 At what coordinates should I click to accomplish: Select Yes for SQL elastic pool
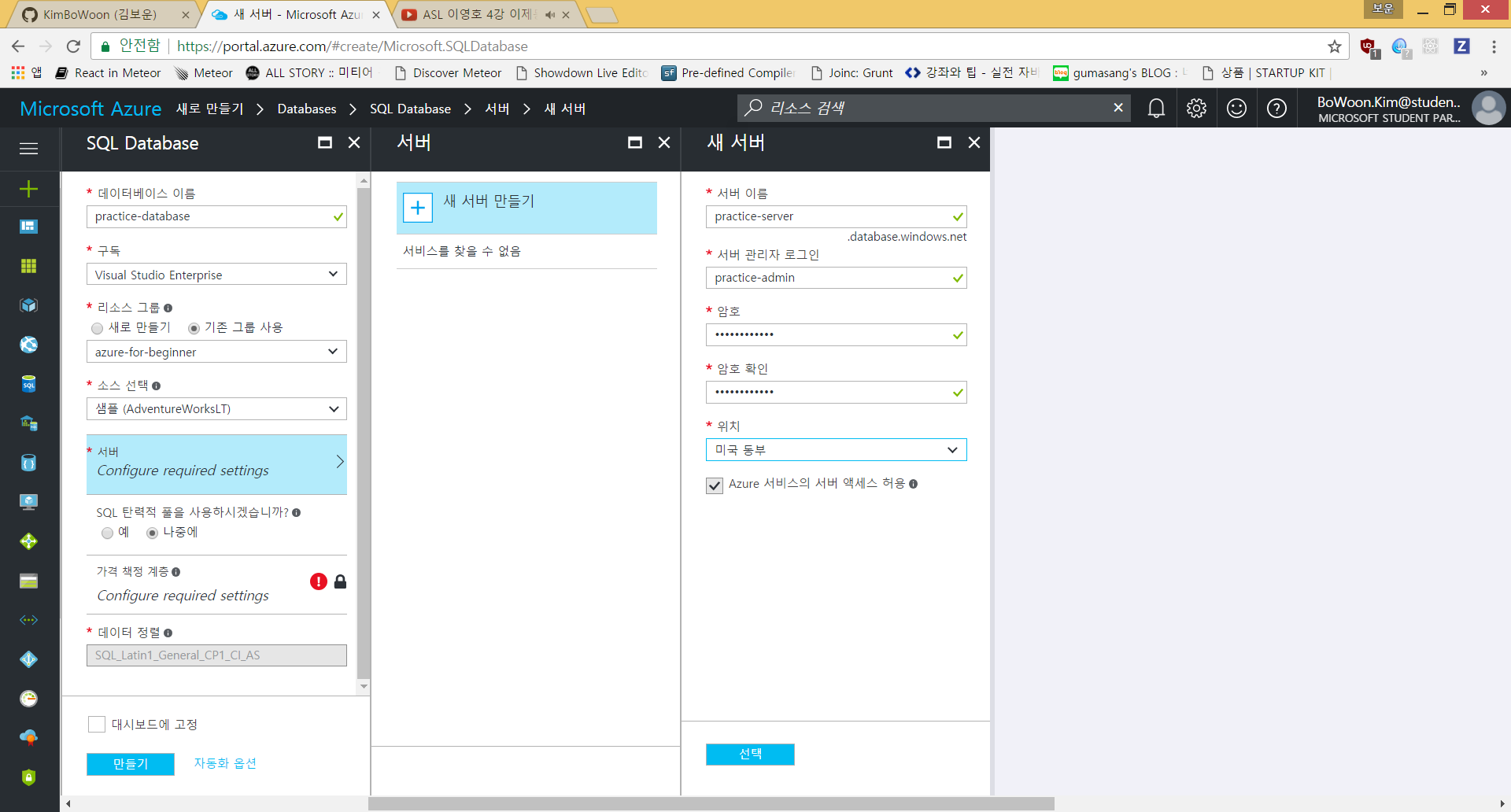108,533
